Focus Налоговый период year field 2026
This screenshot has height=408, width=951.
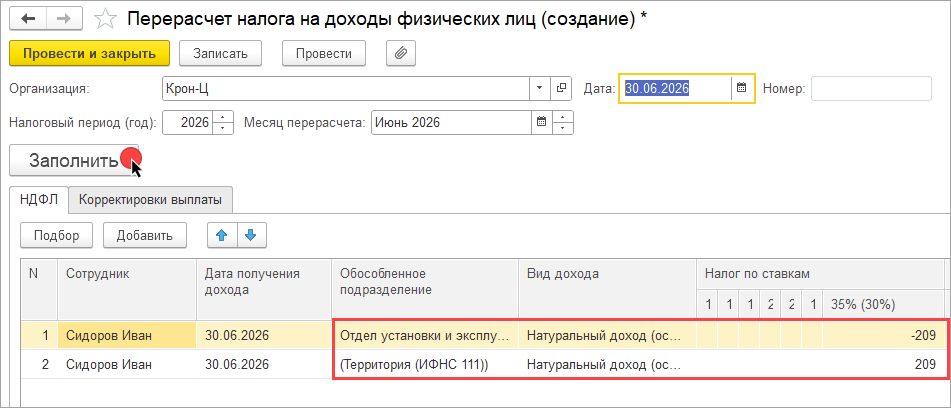click(x=188, y=123)
